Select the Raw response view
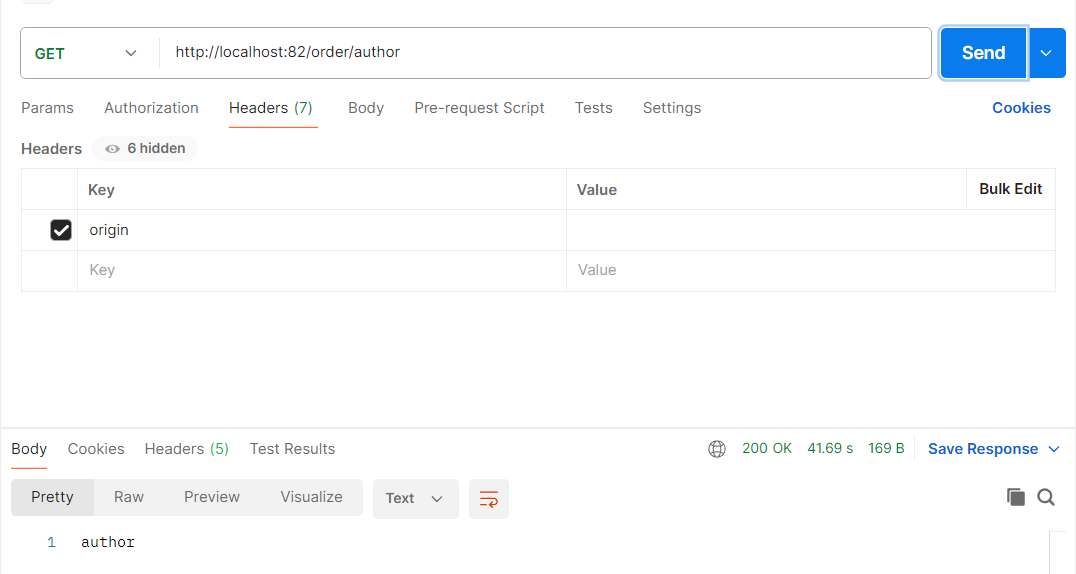1076x574 pixels. tap(129, 497)
